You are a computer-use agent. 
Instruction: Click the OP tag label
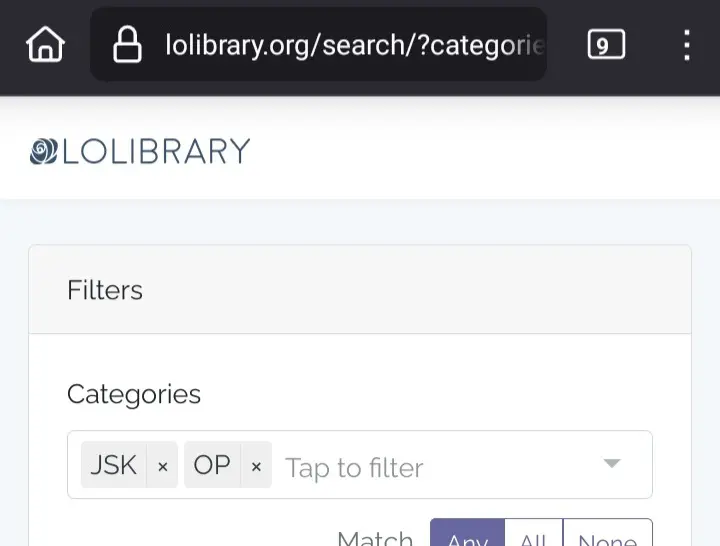pos(212,465)
